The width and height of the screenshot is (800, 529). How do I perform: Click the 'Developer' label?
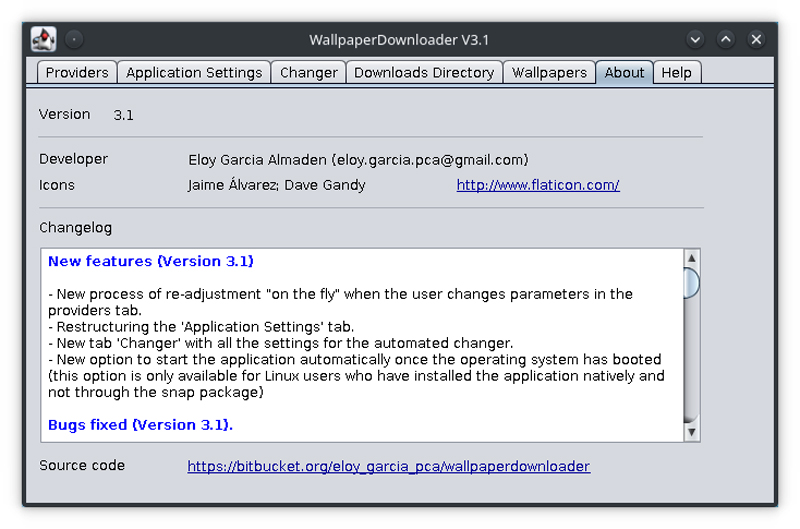coord(73,159)
